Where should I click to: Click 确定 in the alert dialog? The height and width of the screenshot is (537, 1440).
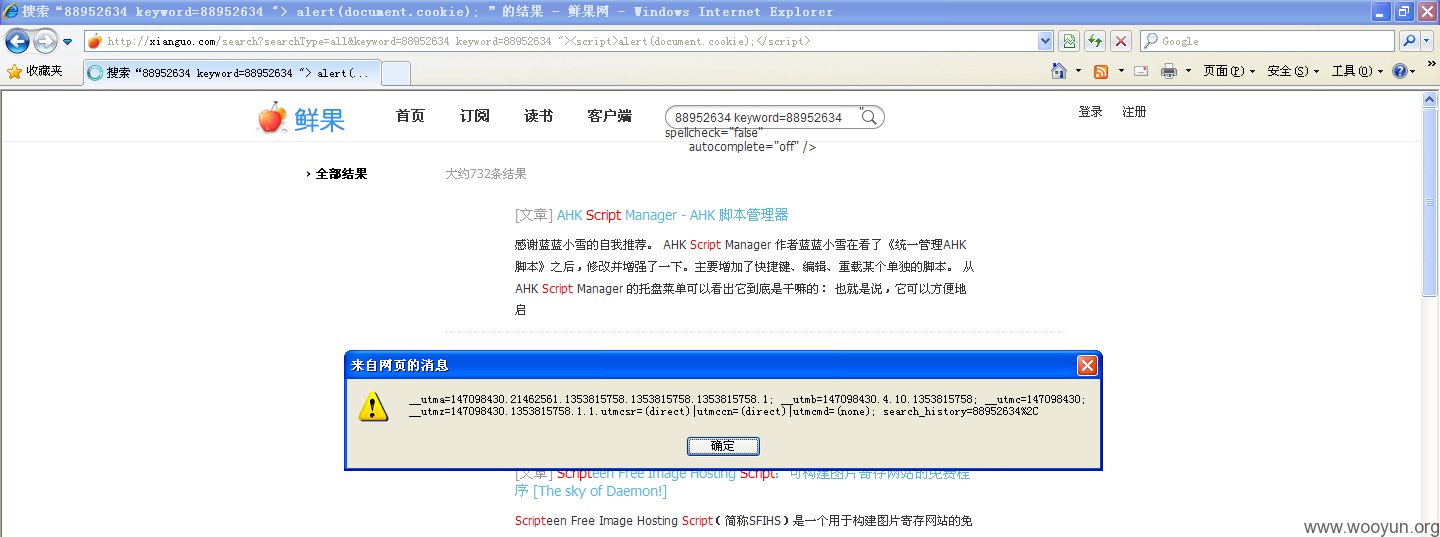point(723,446)
